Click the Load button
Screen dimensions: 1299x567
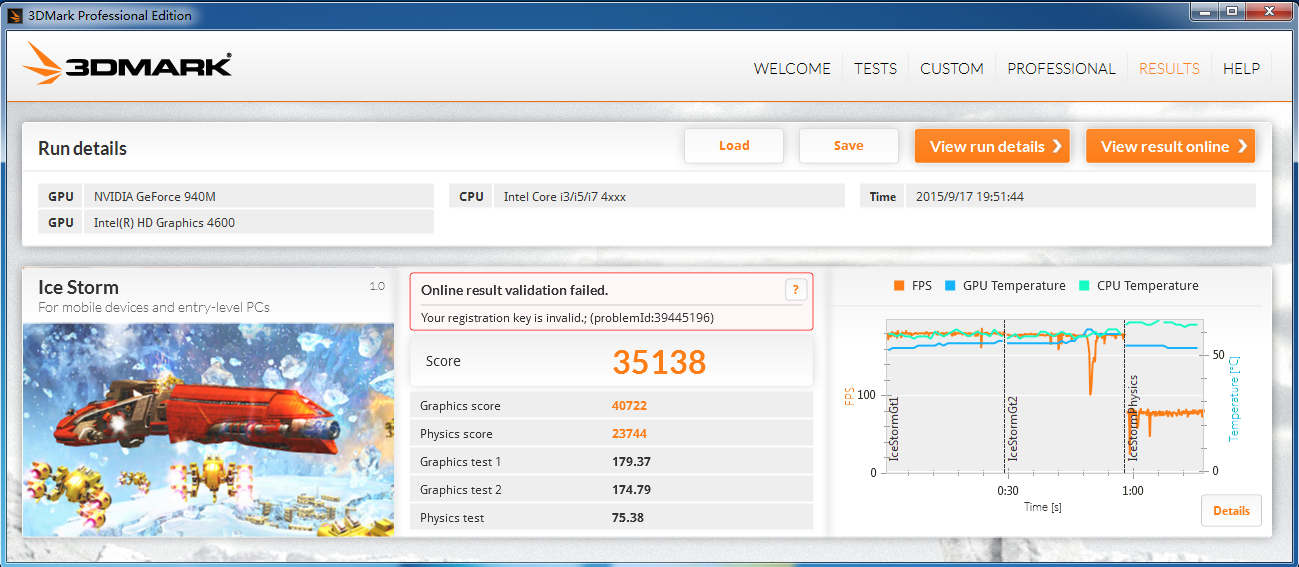point(734,146)
